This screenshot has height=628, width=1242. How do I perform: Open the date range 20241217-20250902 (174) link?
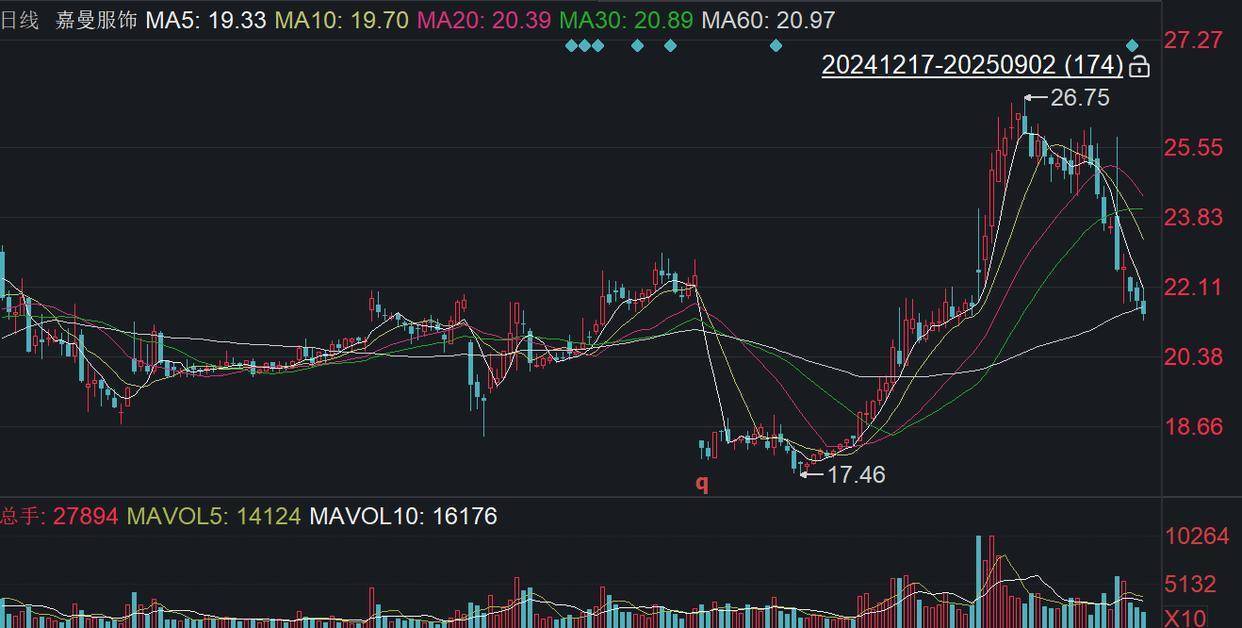[x=972, y=65]
